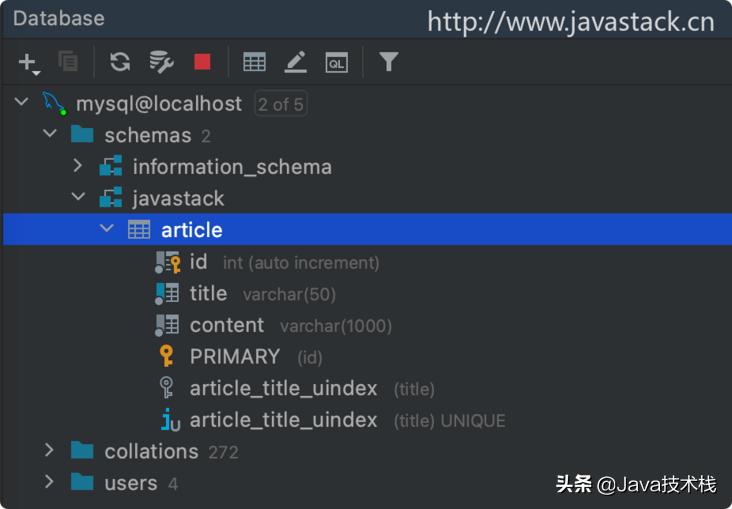Select the collations label

151,452
